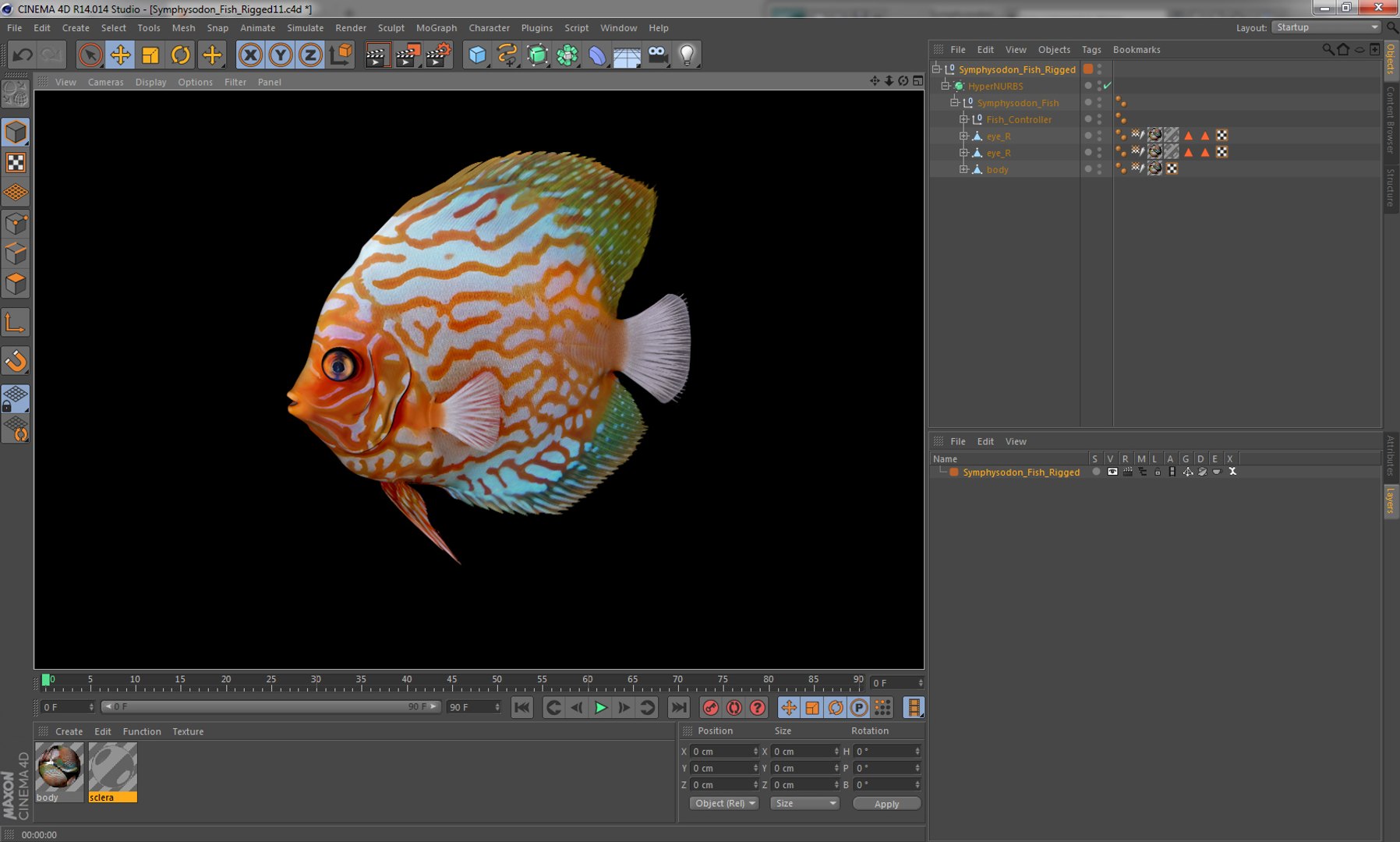Select the body material thumbnail
This screenshot has height=842, width=1400.
[59, 767]
